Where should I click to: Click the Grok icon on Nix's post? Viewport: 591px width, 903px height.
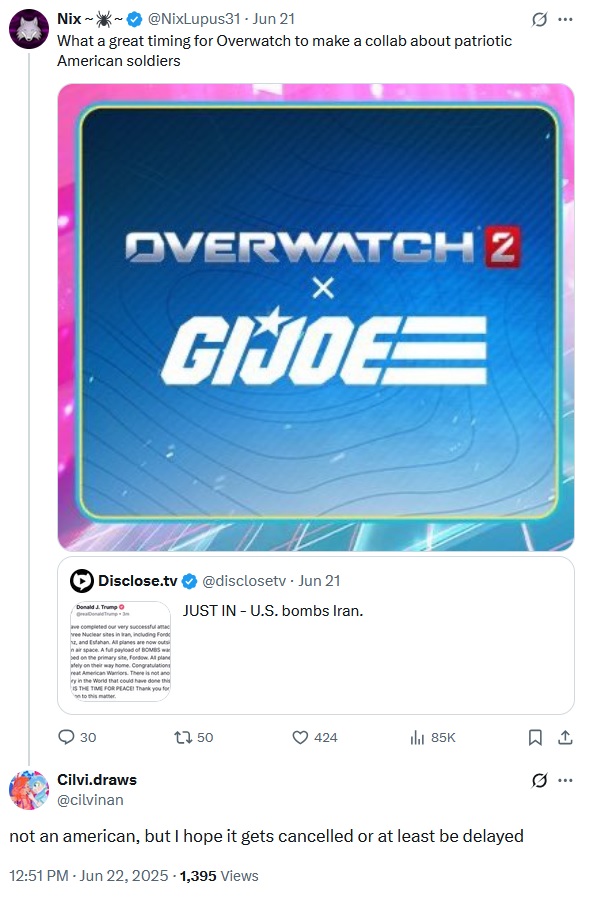point(539,20)
